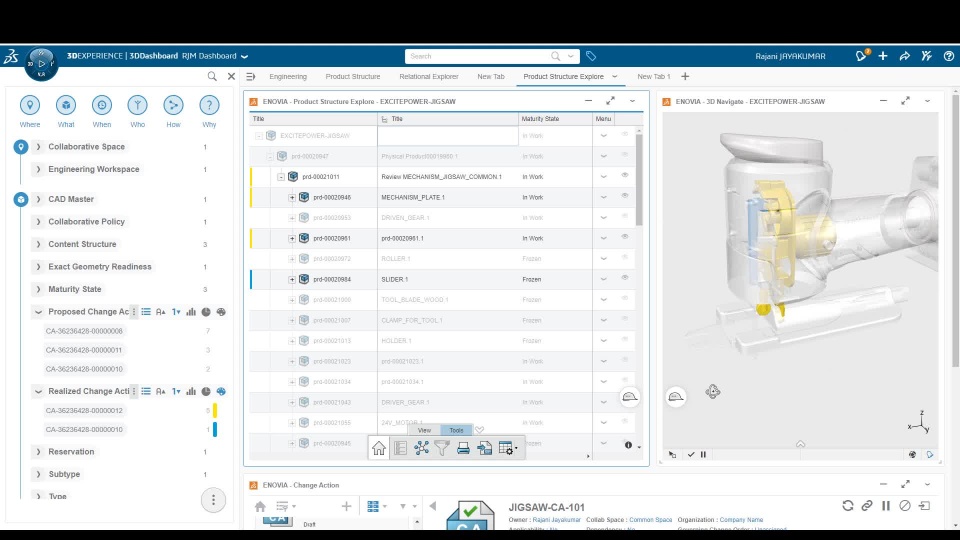
Task: Expand the CAD Master filter
Action: pyautogui.click(x=39, y=199)
